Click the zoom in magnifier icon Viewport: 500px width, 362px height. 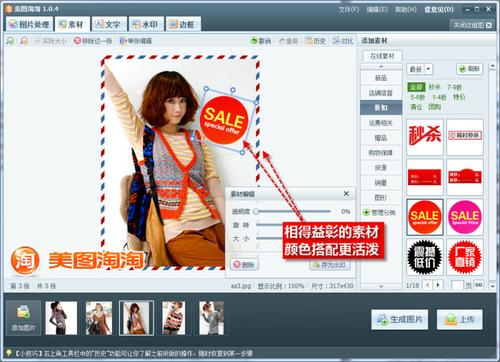11,41
